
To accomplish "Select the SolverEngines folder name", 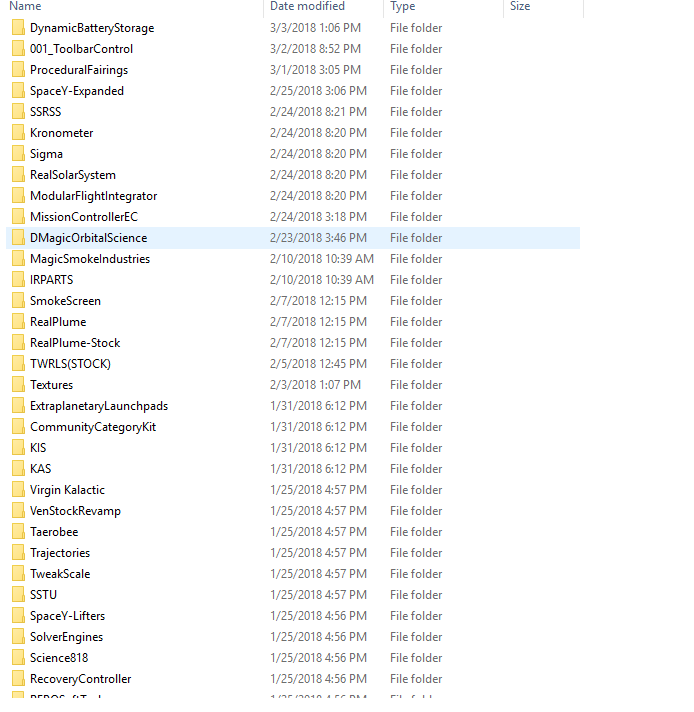I will [66, 637].
